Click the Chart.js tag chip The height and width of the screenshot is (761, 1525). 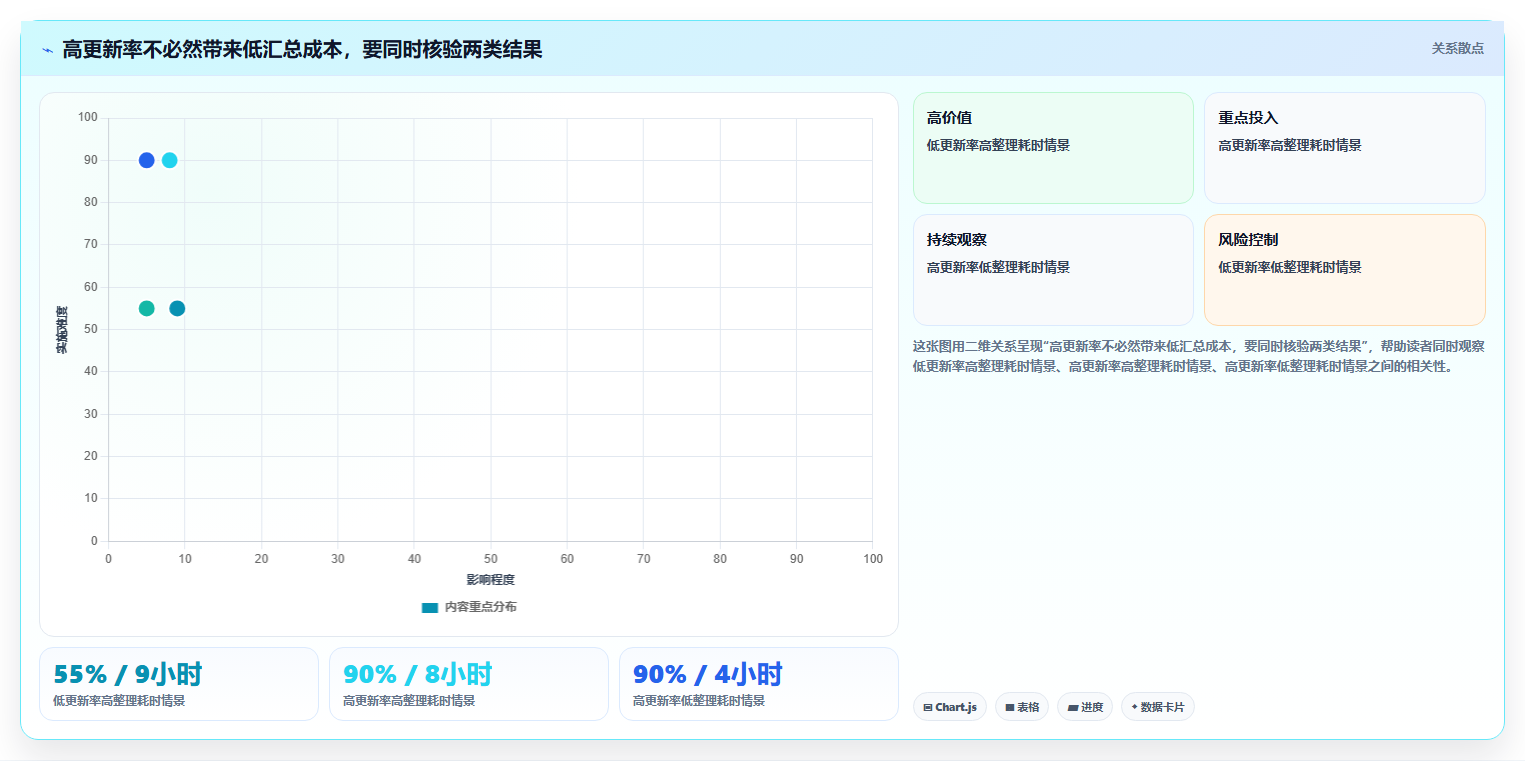coord(950,707)
